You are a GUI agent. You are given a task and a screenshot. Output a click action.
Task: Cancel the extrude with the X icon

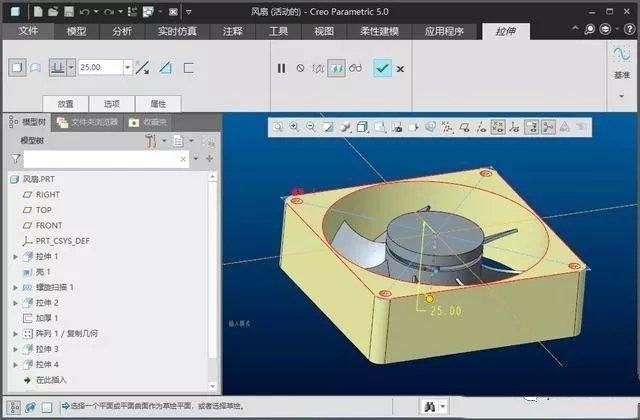click(400, 69)
